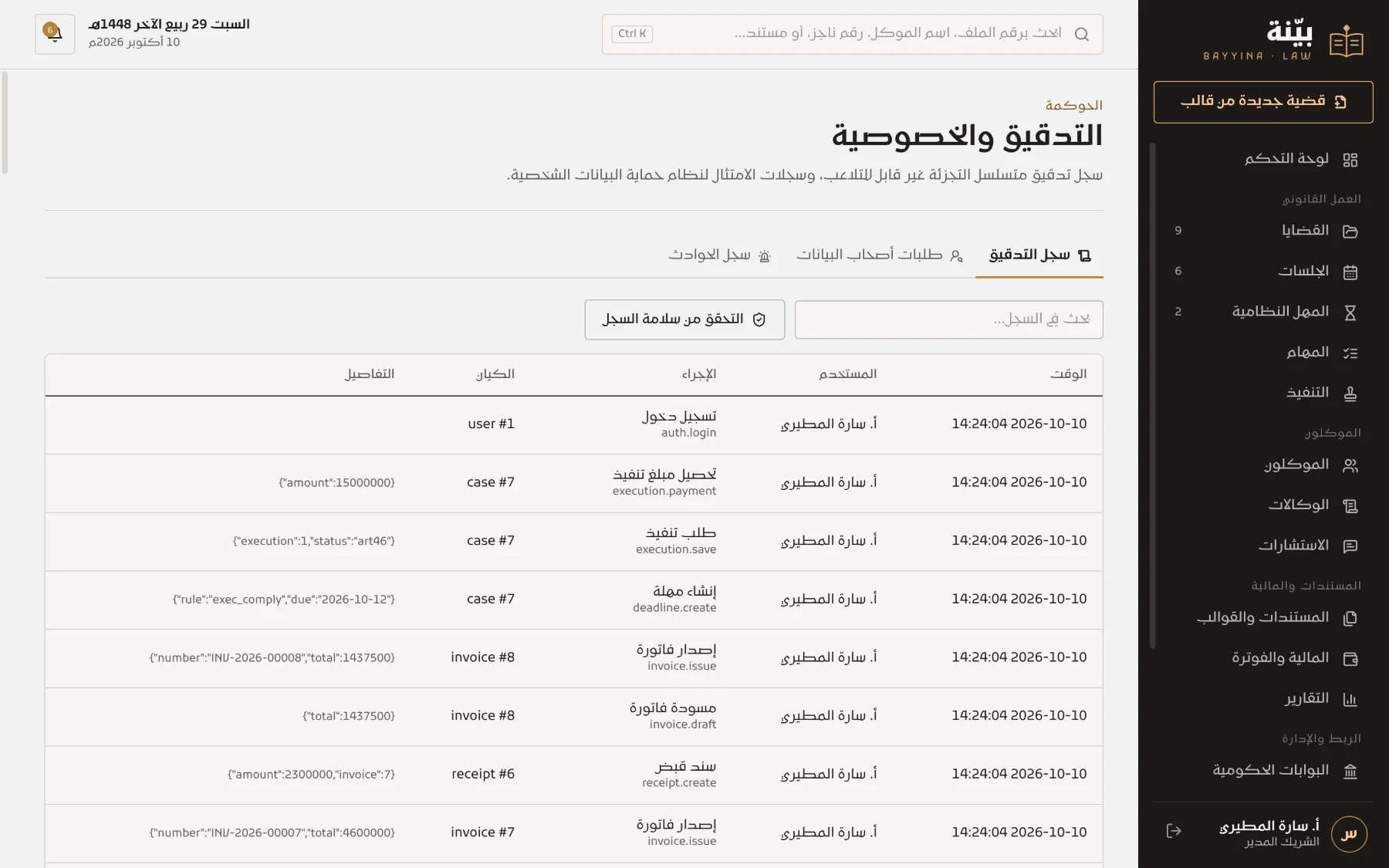
Task: Click the logout arrow icon
Action: [1174, 831]
